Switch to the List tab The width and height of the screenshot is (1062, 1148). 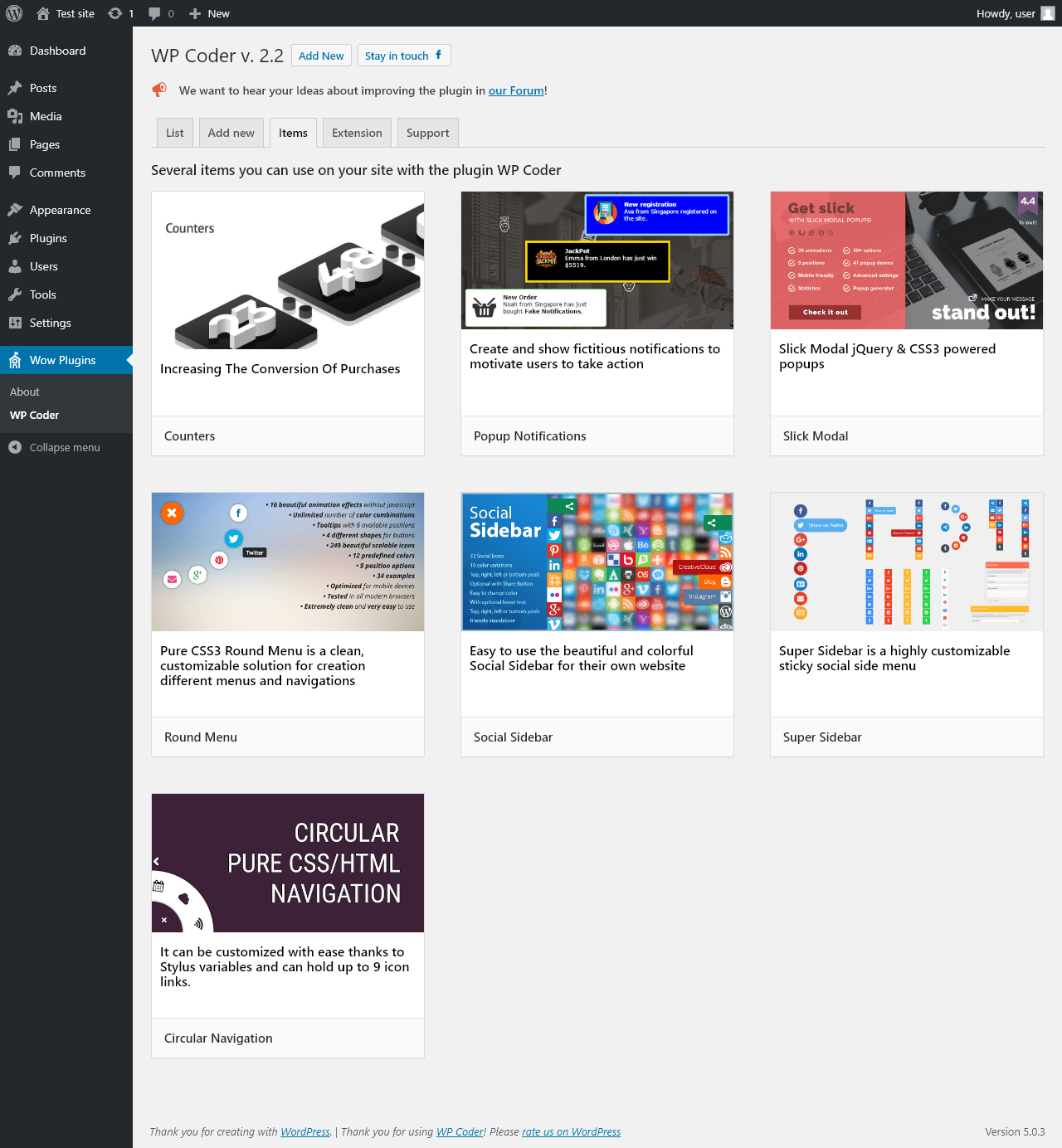click(175, 133)
